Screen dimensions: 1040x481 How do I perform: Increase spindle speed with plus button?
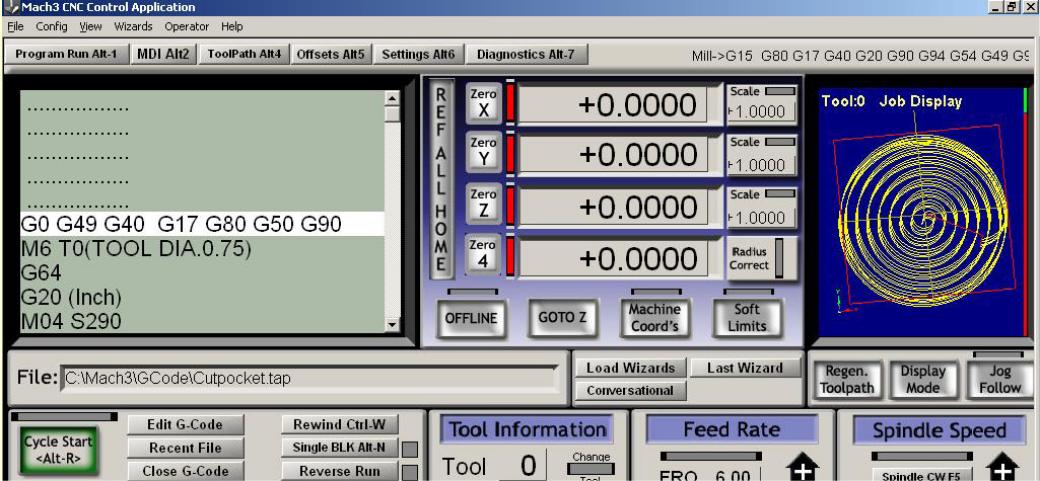(x=1002, y=466)
